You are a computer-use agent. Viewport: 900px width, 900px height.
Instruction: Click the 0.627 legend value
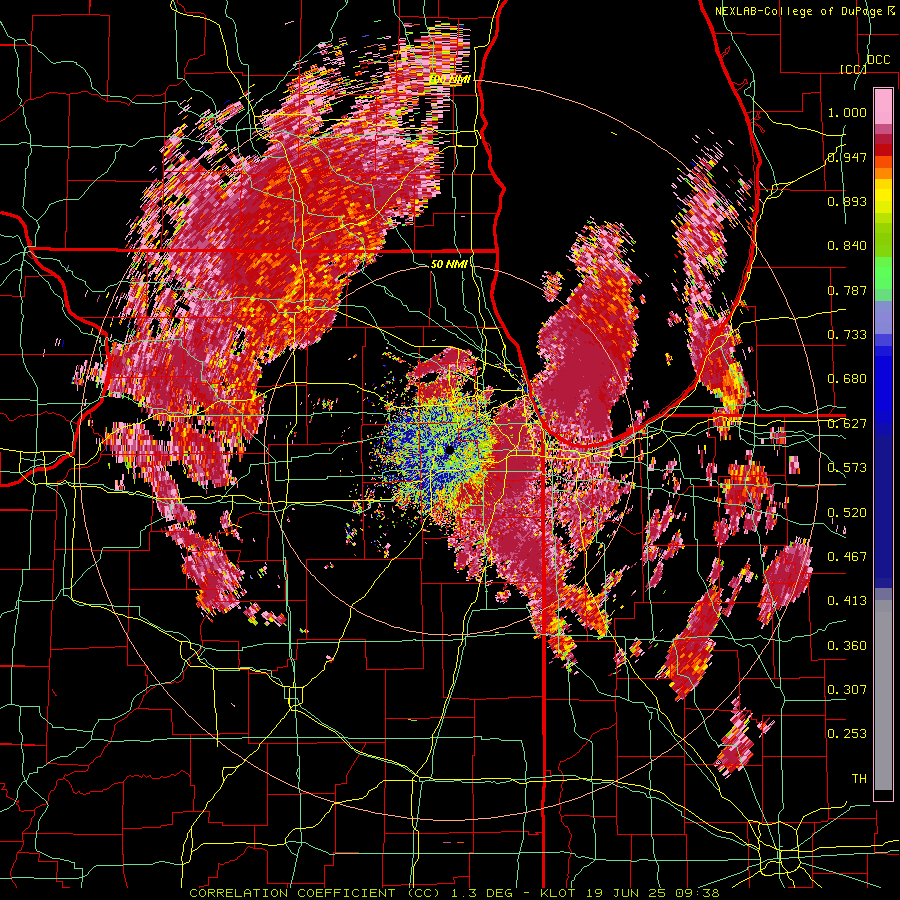847,424
